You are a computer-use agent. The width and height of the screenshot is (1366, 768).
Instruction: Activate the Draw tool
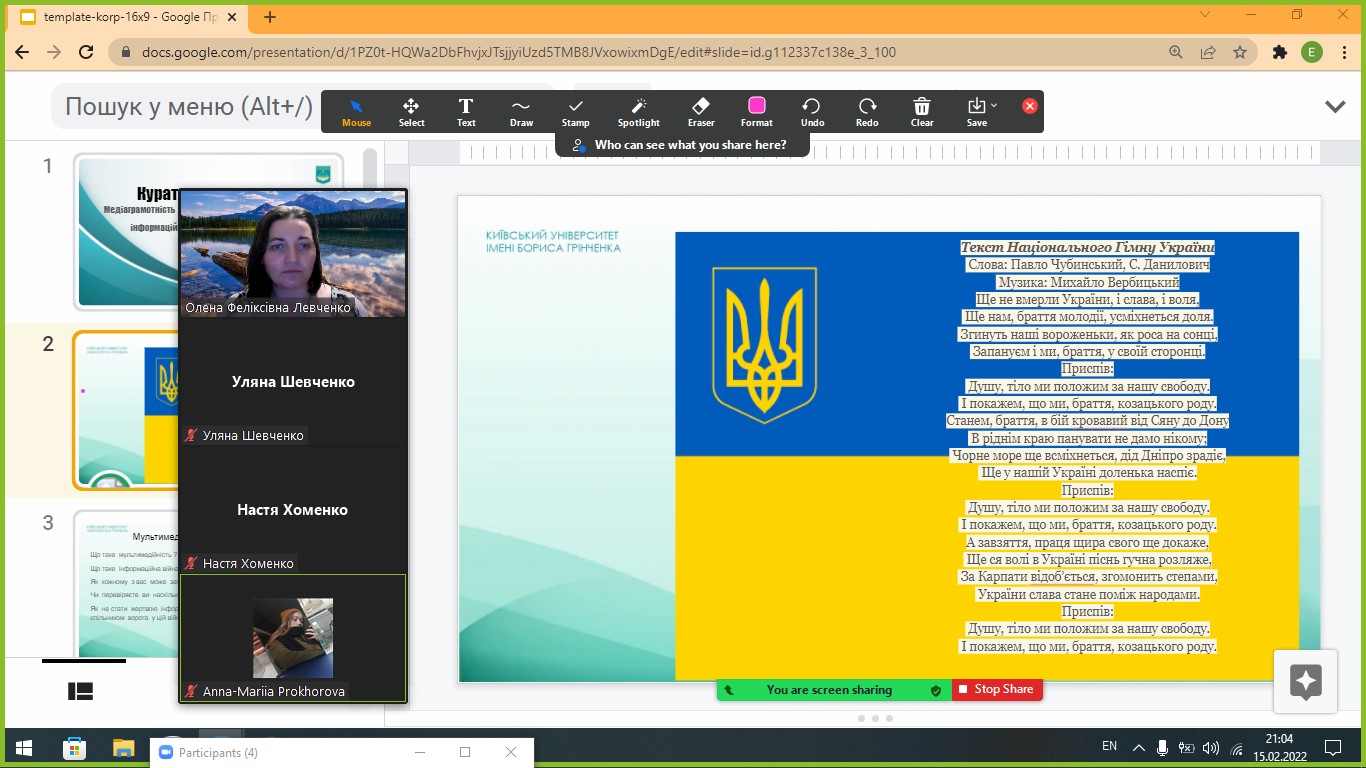coord(521,112)
